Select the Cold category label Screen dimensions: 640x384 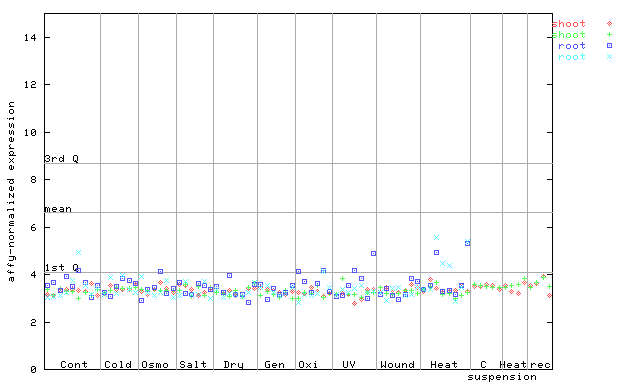coord(118,364)
